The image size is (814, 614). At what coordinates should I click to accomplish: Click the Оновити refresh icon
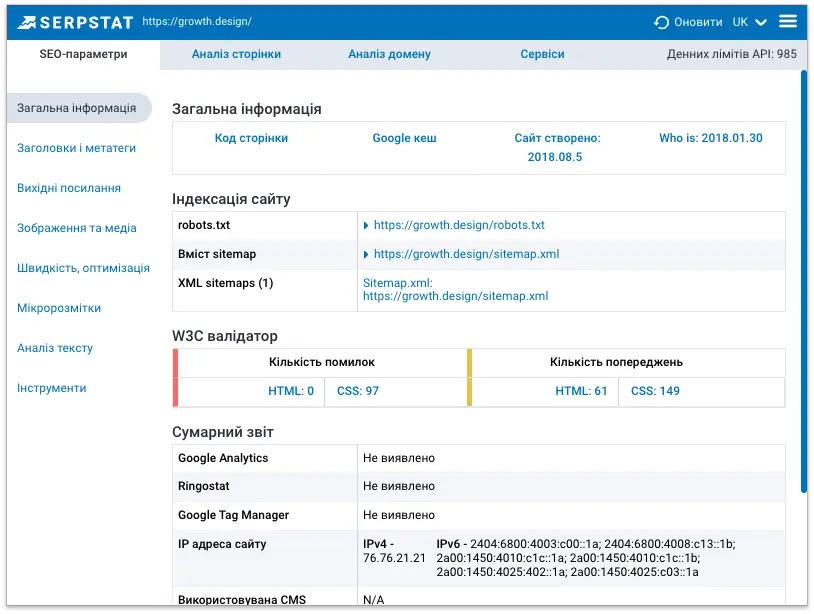[x=661, y=22]
